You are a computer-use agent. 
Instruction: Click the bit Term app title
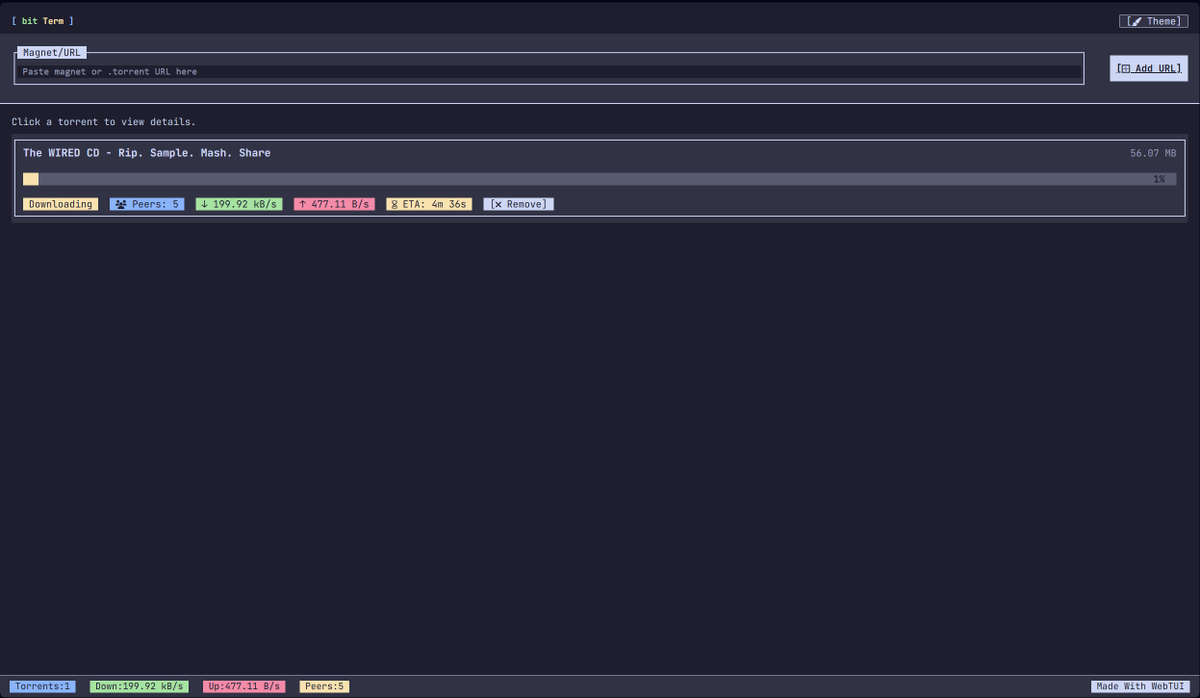coord(42,21)
